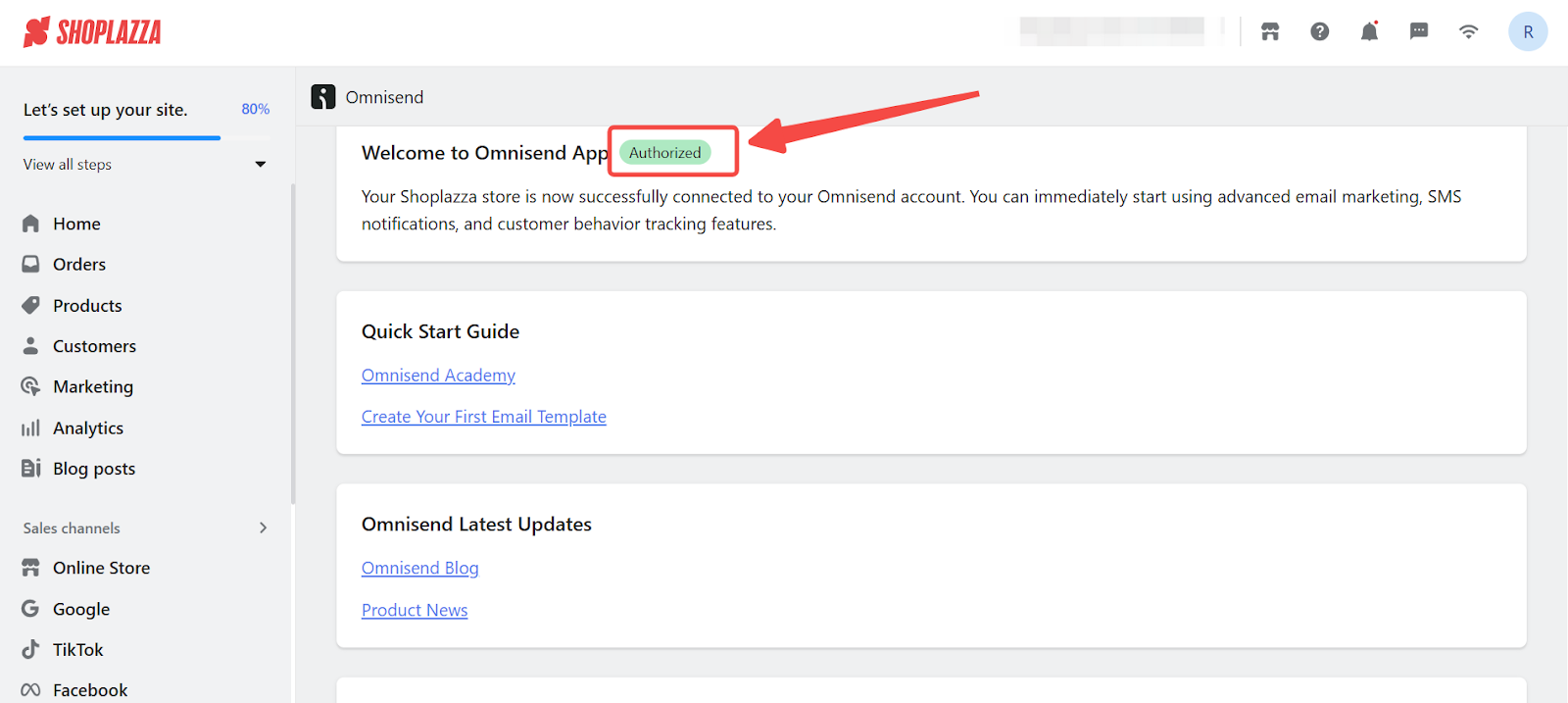Click the Google G icon

(x=31, y=609)
